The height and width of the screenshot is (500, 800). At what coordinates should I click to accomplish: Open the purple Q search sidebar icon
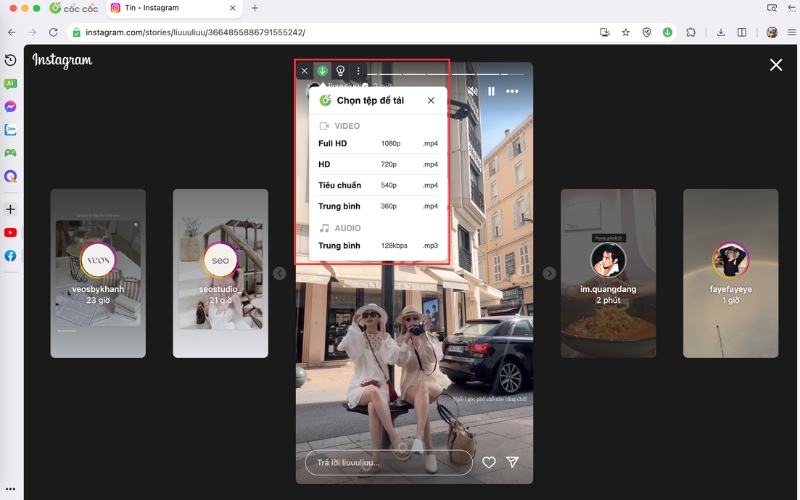(x=10, y=177)
